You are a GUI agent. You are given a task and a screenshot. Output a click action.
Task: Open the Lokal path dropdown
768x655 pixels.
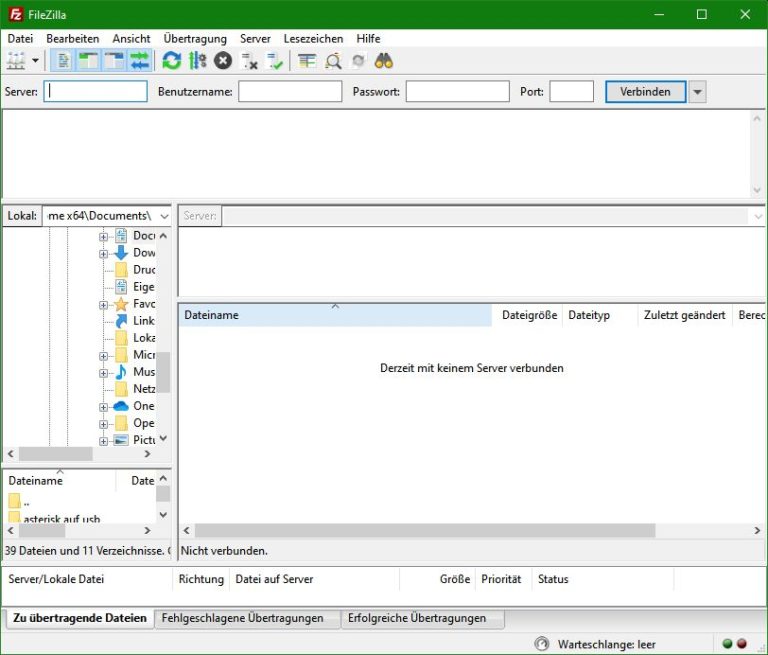[x=164, y=216]
